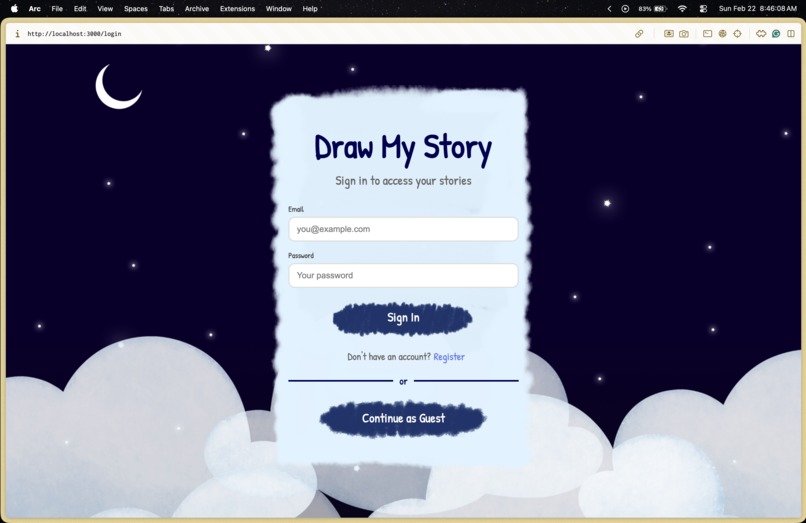The image size is (806, 523).
Task: Click the Wi-Fi status icon
Action: pos(682,8)
